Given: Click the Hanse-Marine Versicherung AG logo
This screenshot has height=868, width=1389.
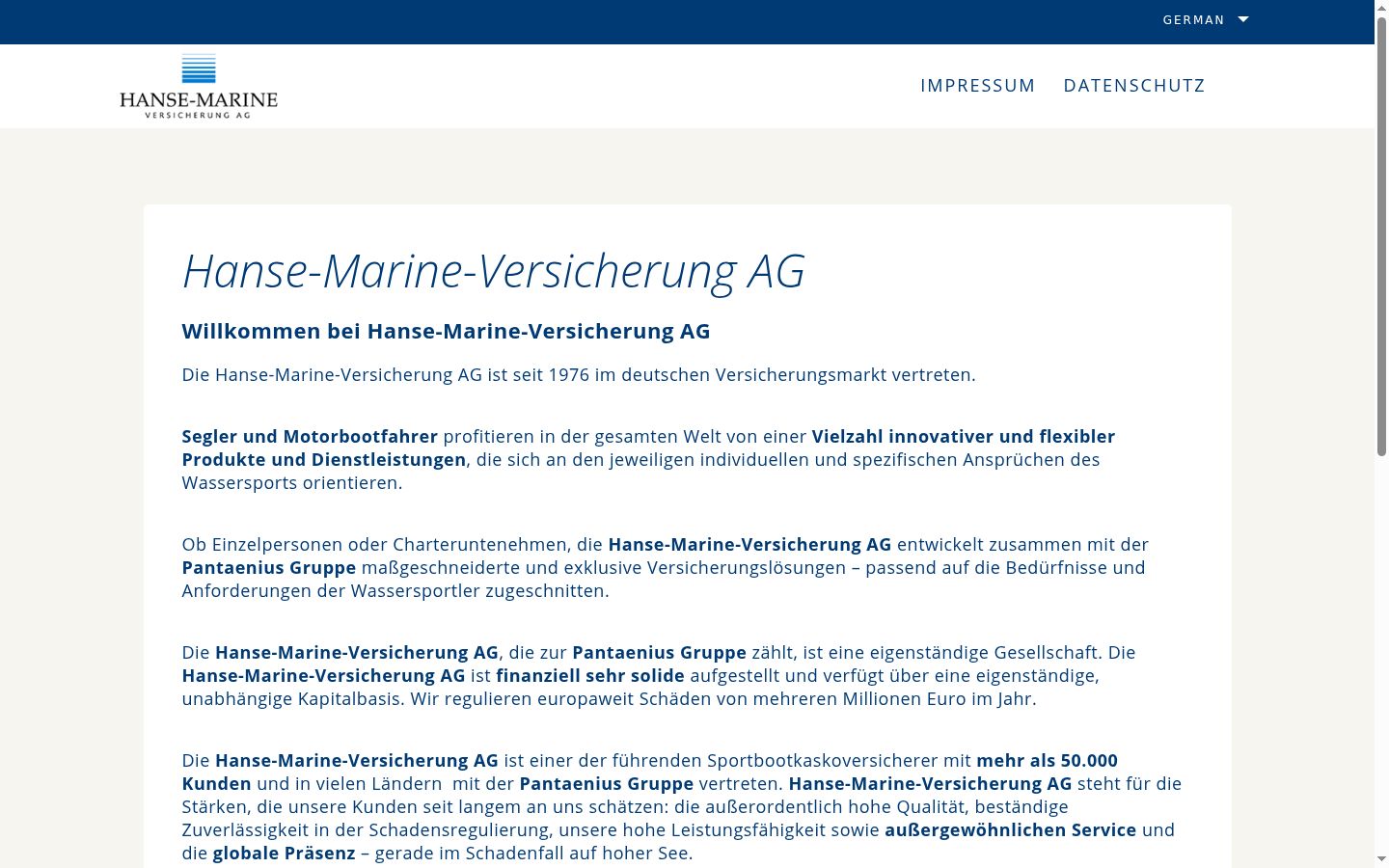Looking at the screenshot, I should click(199, 86).
